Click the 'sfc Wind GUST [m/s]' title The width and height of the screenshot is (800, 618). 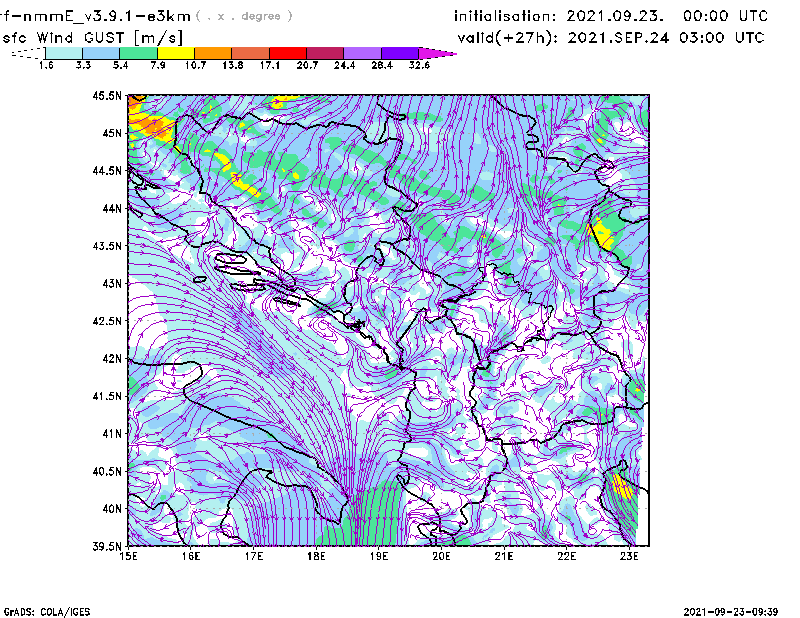pyautogui.click(x=93, y=38)
